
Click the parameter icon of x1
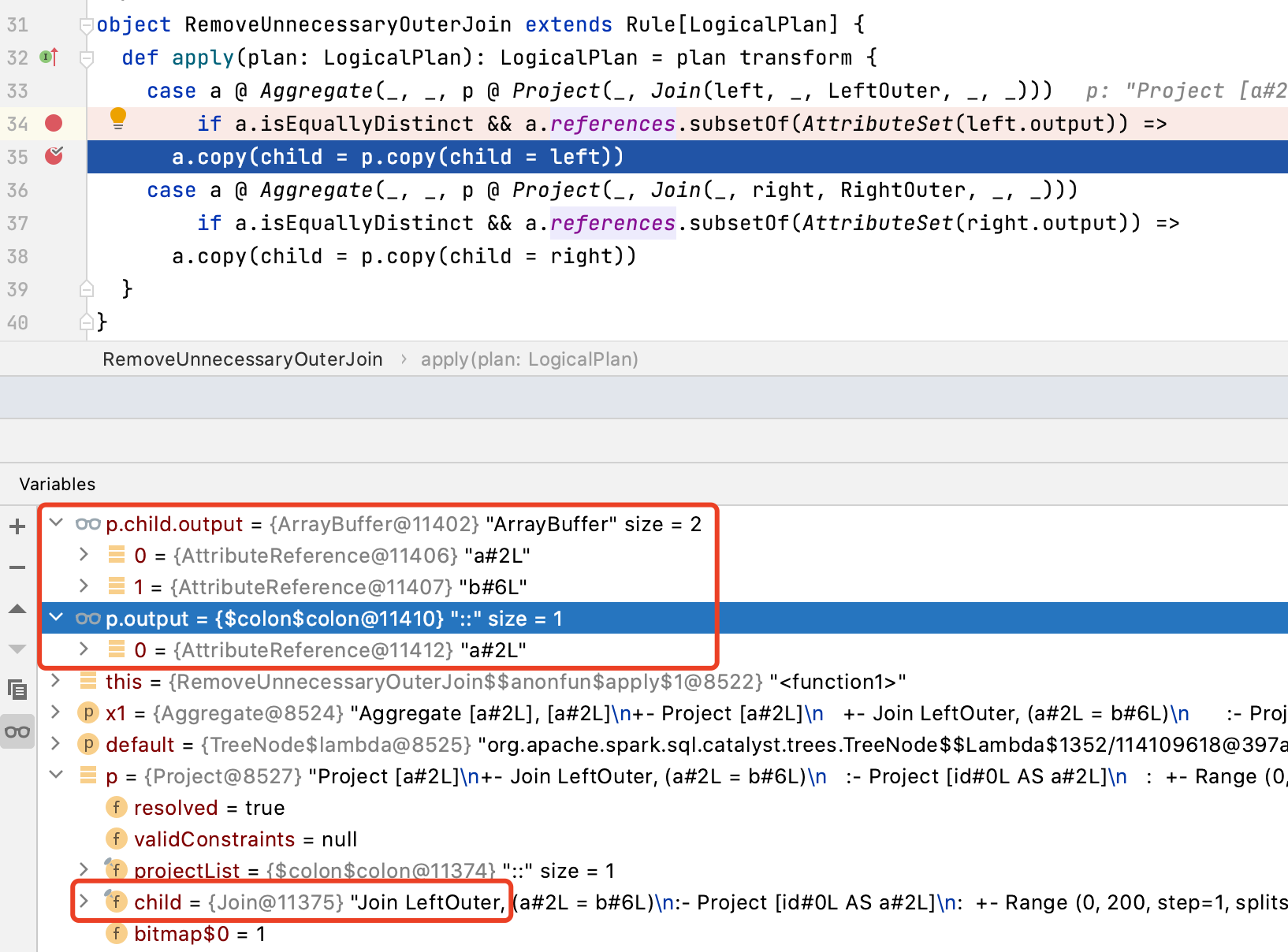pyautogui.click(x=87, y=712)
